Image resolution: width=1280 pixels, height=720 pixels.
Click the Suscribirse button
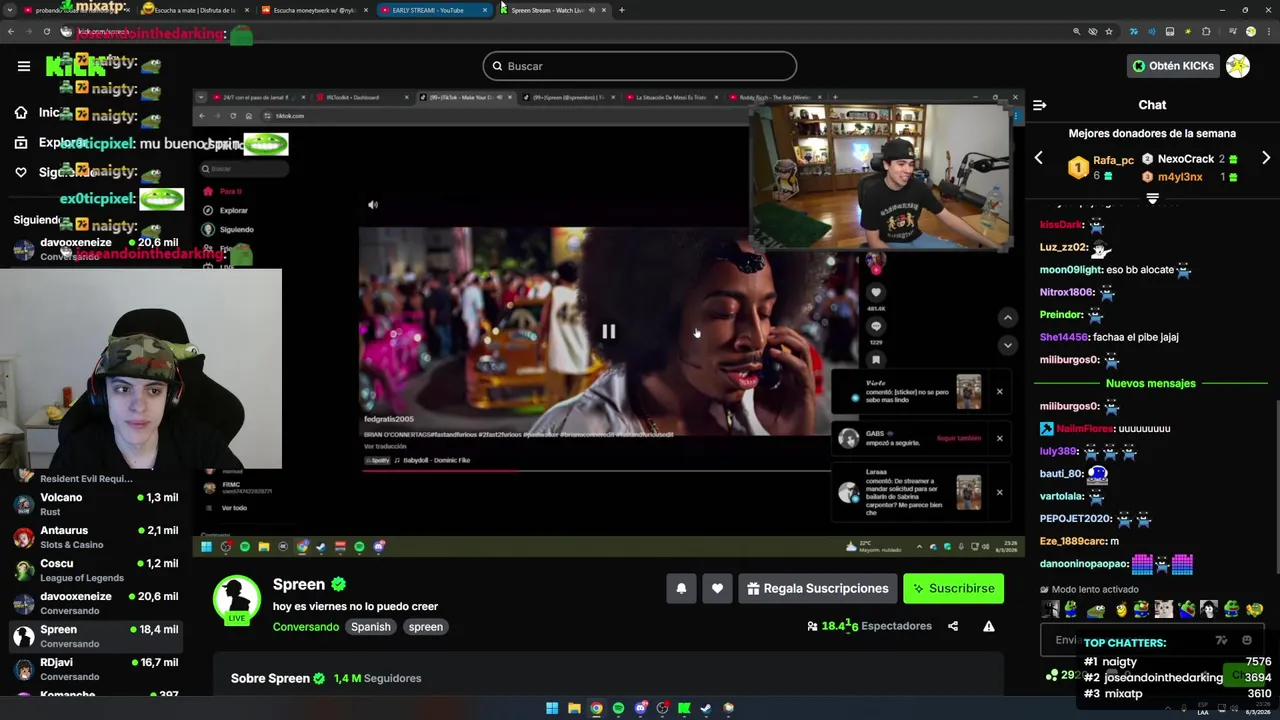(953, 588)
